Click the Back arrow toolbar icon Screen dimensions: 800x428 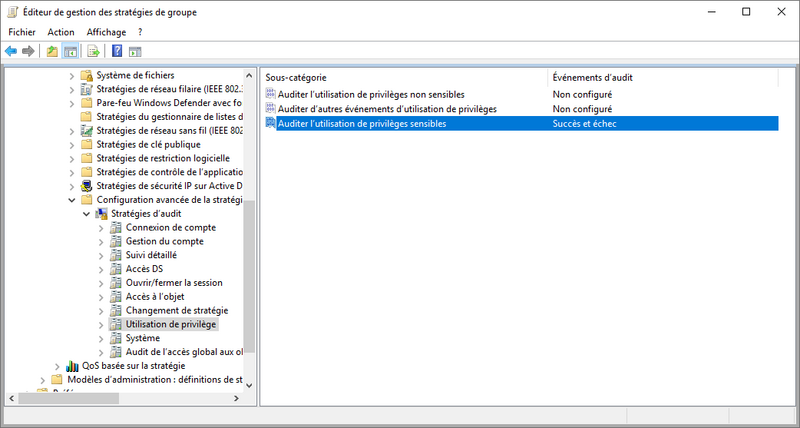[x=11, y=51]
